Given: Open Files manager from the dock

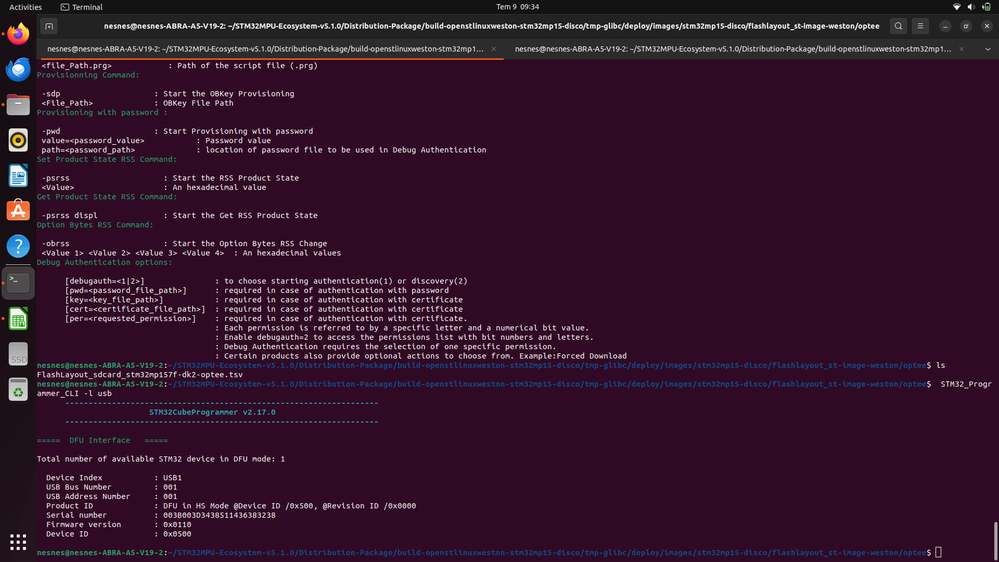Looking at the screenshot, I should (x=18, y=104).
